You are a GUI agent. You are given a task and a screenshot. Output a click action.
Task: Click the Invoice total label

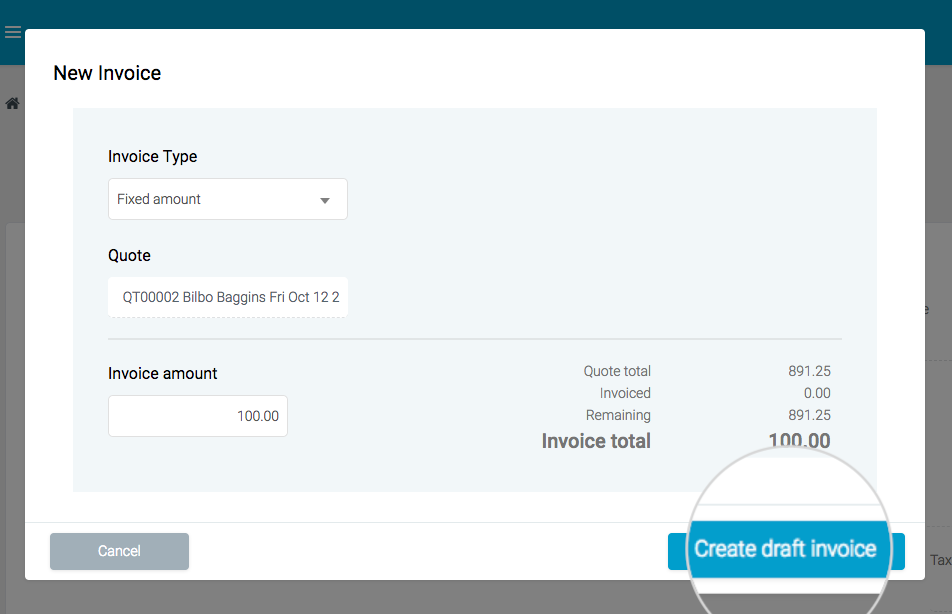[596, 441]
